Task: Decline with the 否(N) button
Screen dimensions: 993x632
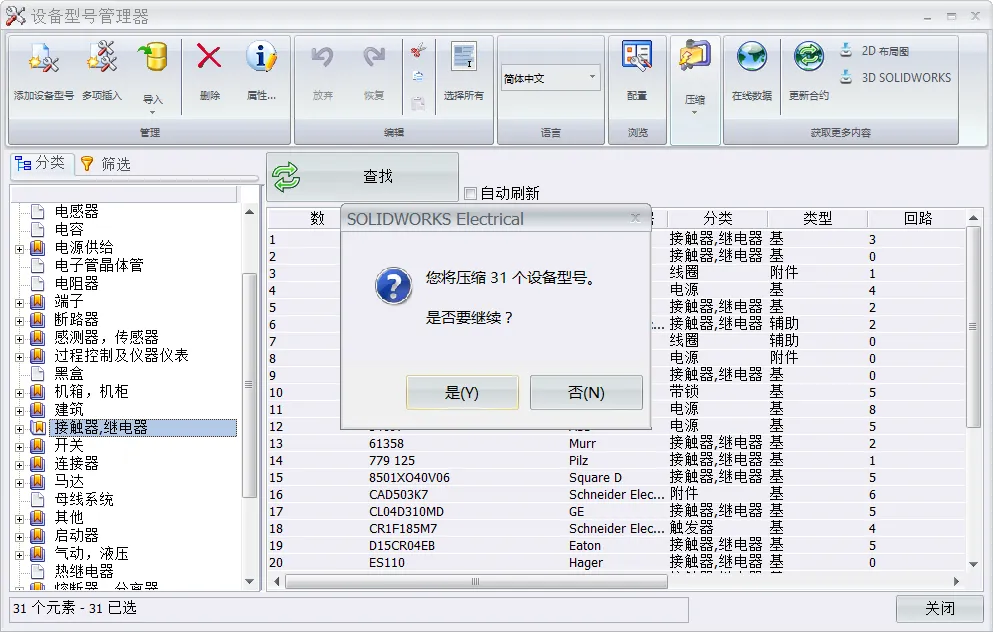Action: pos(586,393)
